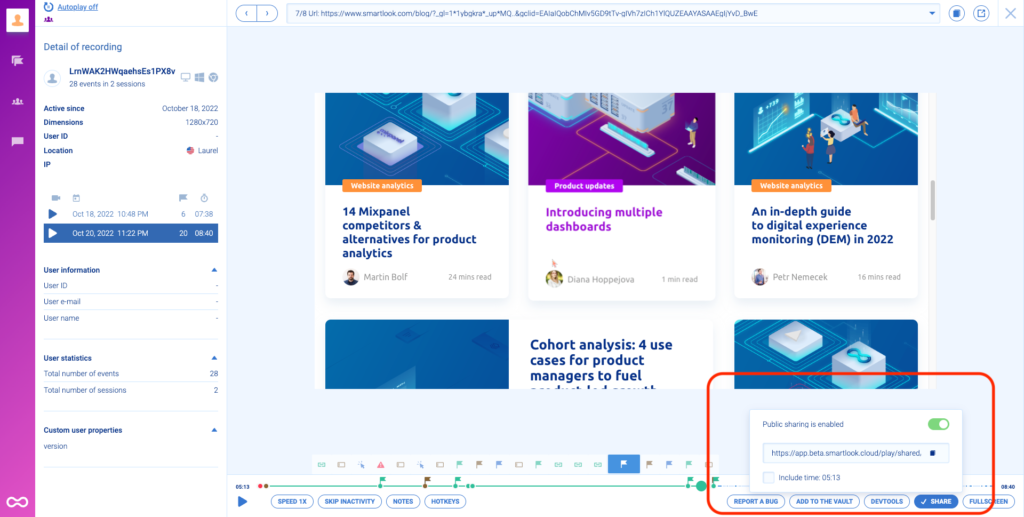Copy the shared link with the clipboard icon

933,453
